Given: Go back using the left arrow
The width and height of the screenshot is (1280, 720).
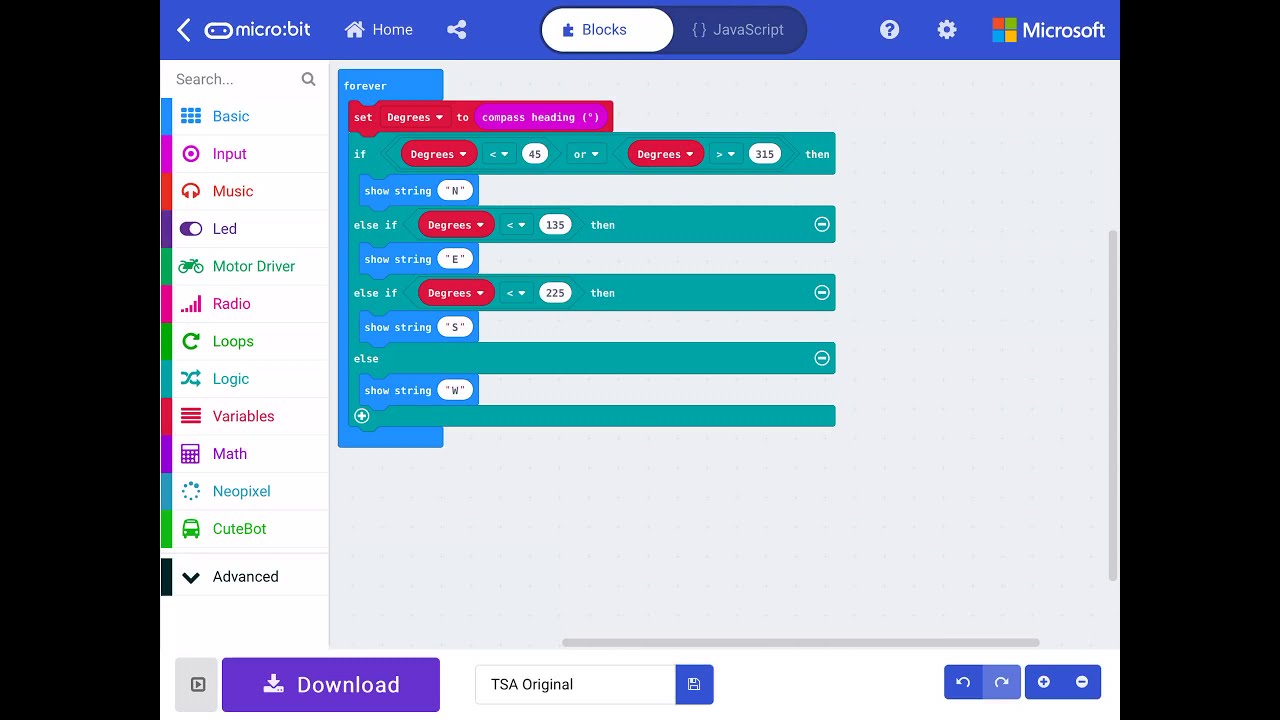Looking at the screenshot, I should click(x=184, y=30).
